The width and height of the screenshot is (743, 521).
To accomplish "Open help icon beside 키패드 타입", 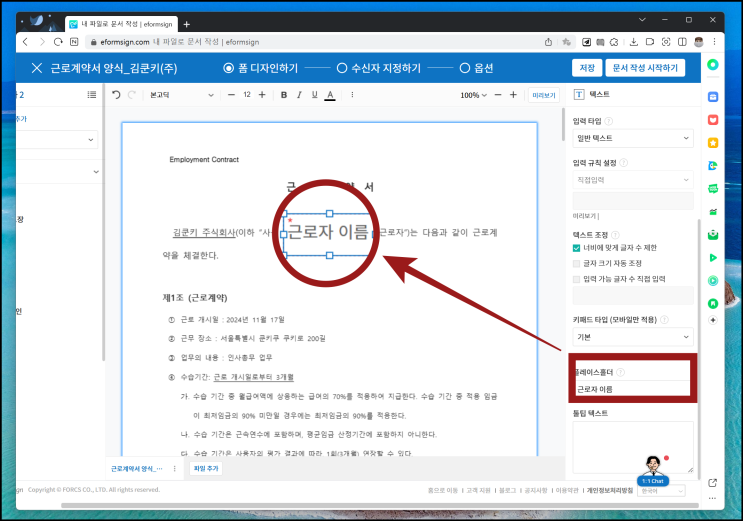I will (x=664, y=320).
